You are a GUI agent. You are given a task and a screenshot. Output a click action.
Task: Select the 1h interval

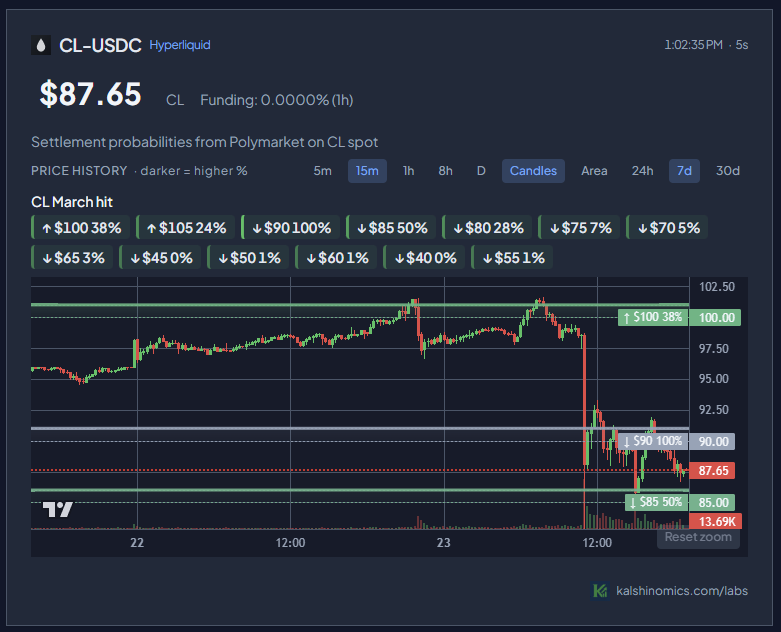(408, 171)
